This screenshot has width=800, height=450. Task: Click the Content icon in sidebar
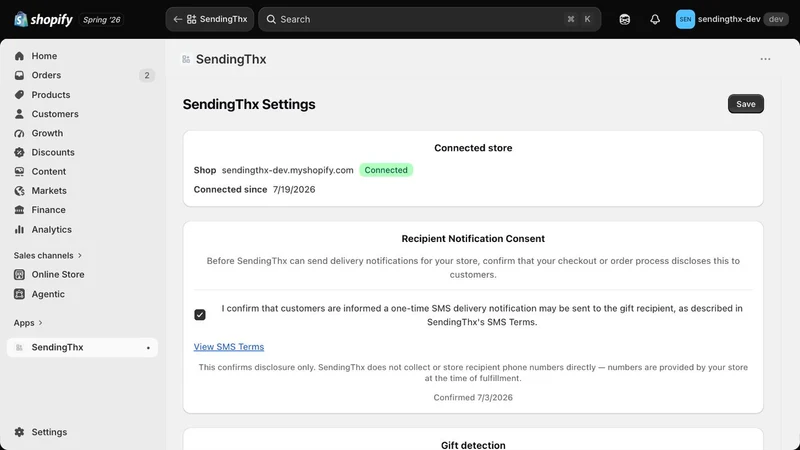[x=19, y=171]
